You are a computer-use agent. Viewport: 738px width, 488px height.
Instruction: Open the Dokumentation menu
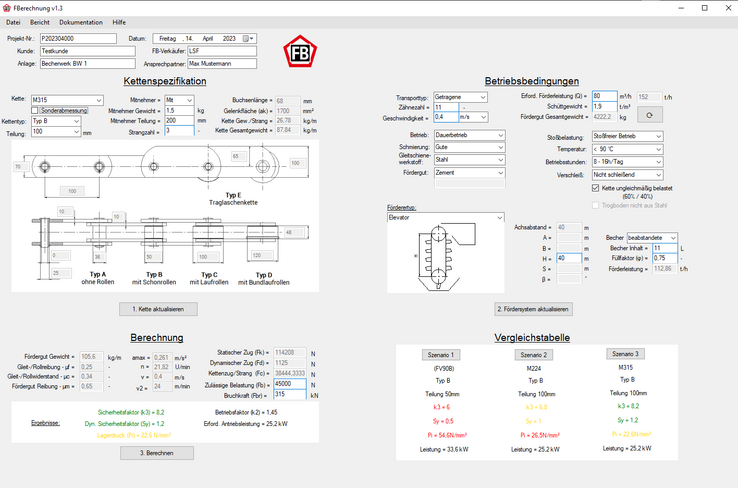point(80,22)
